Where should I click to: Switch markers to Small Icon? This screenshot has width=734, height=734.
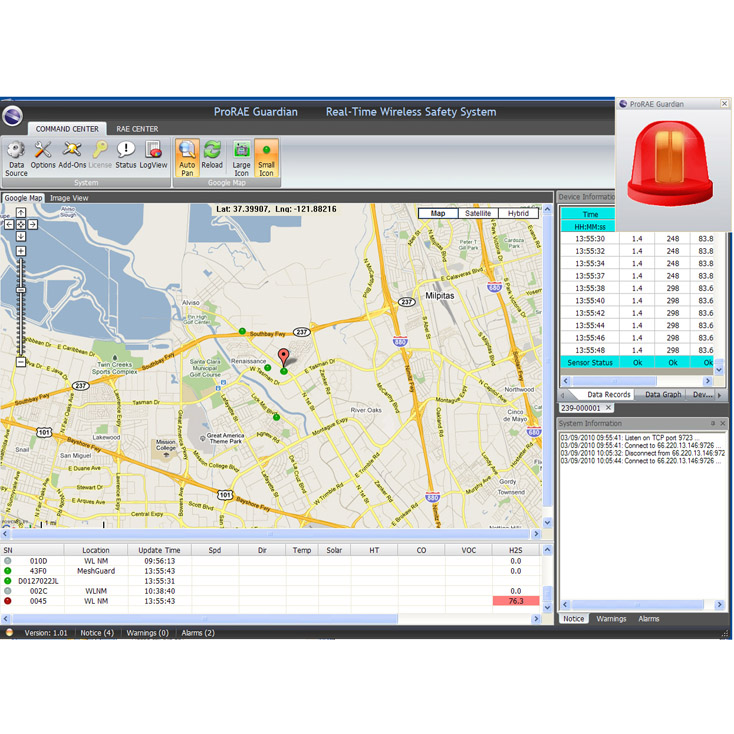(266, 158)
